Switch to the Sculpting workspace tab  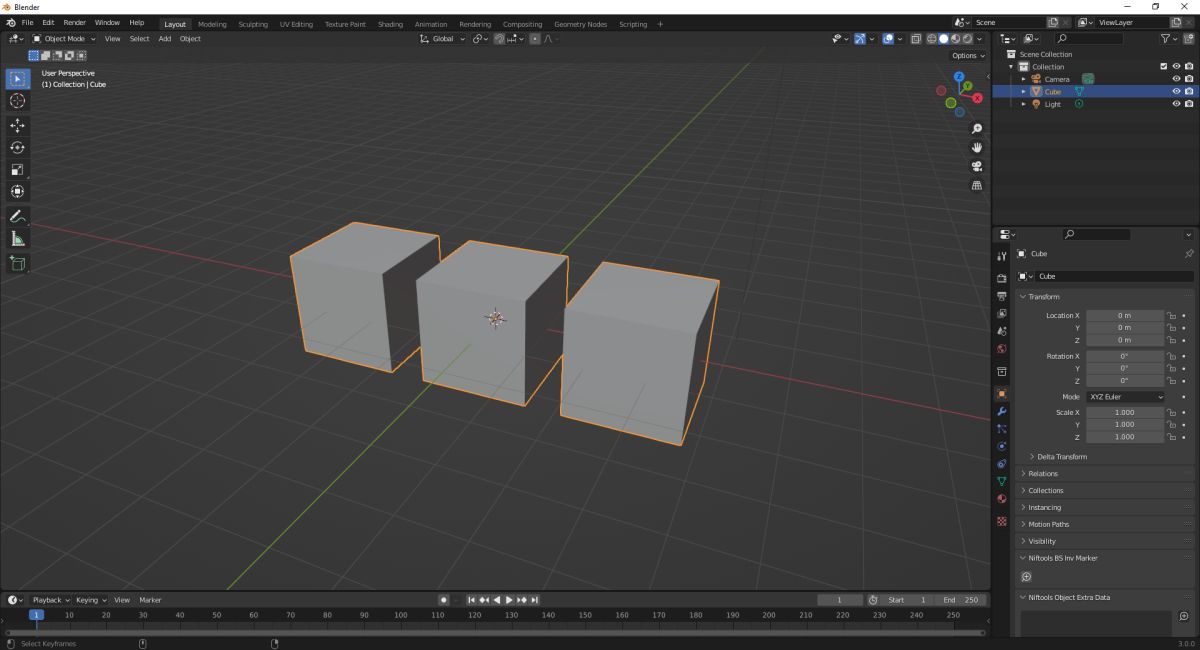click(x=253, y=24)
